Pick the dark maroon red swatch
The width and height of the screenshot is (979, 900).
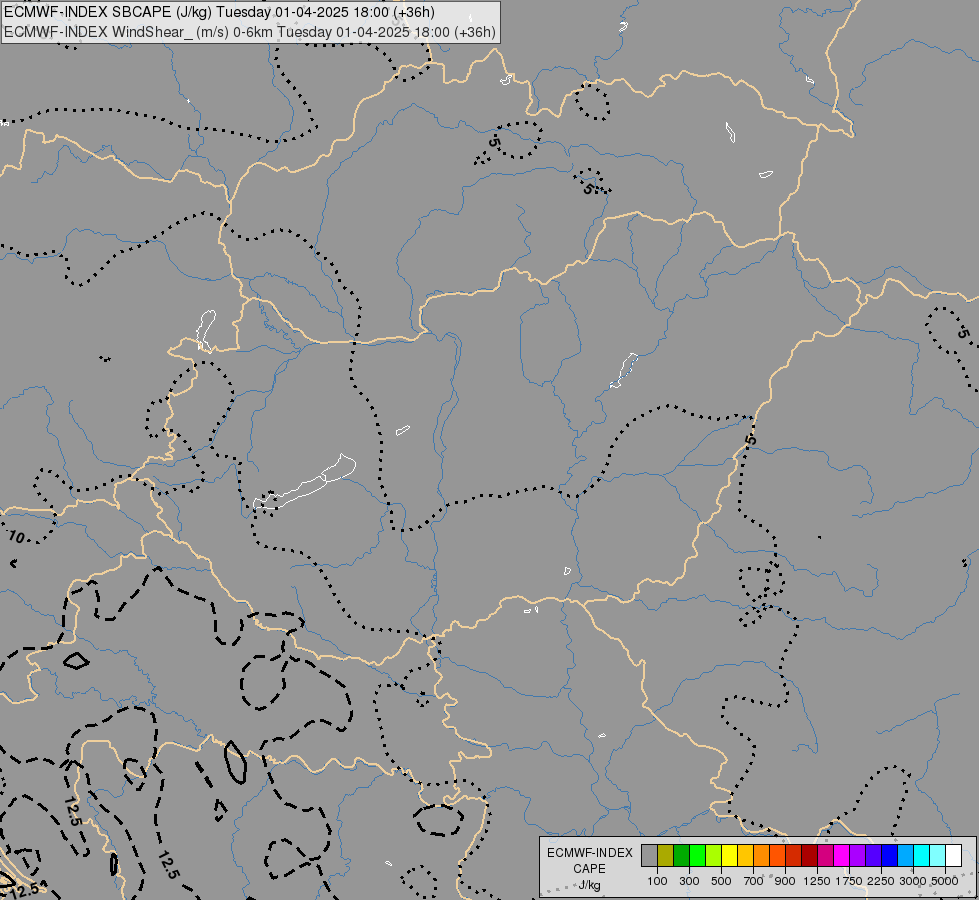(x=809, y=856)
